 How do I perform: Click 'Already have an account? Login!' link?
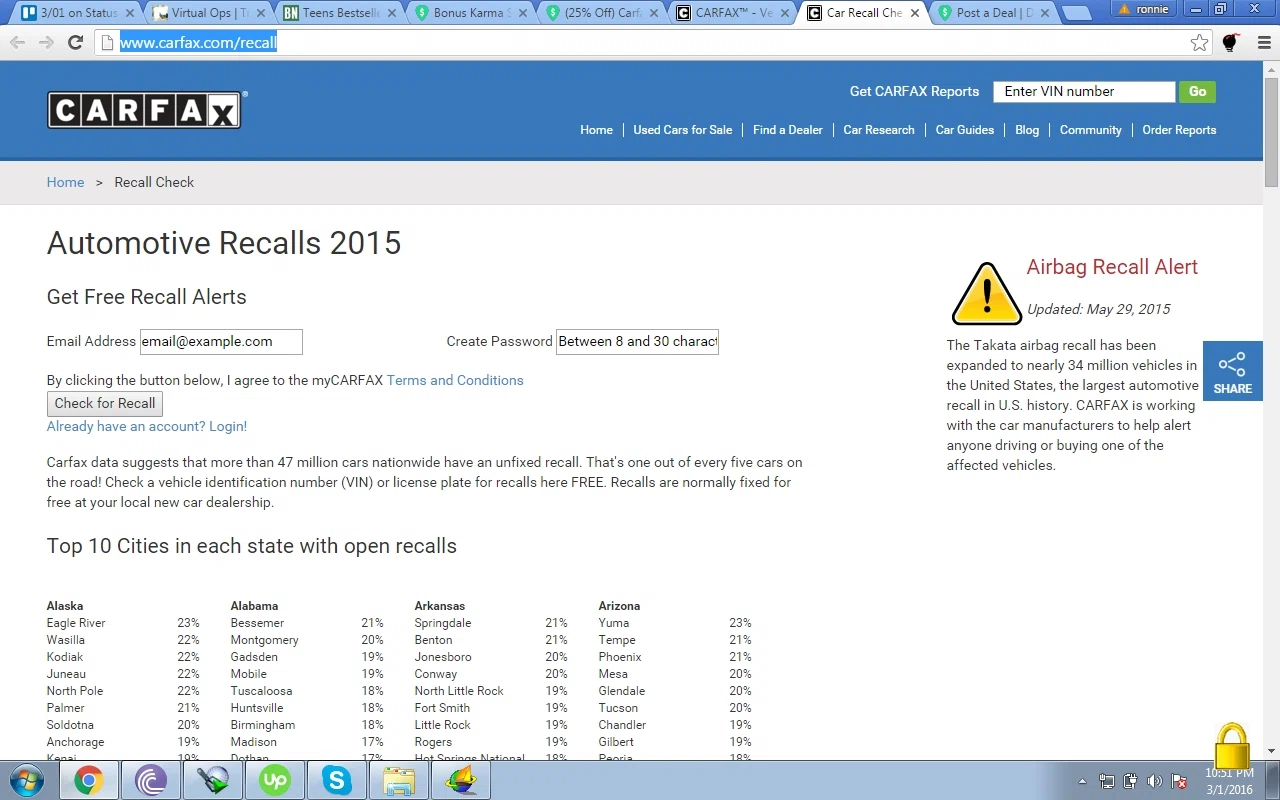[x=147, y=426]
